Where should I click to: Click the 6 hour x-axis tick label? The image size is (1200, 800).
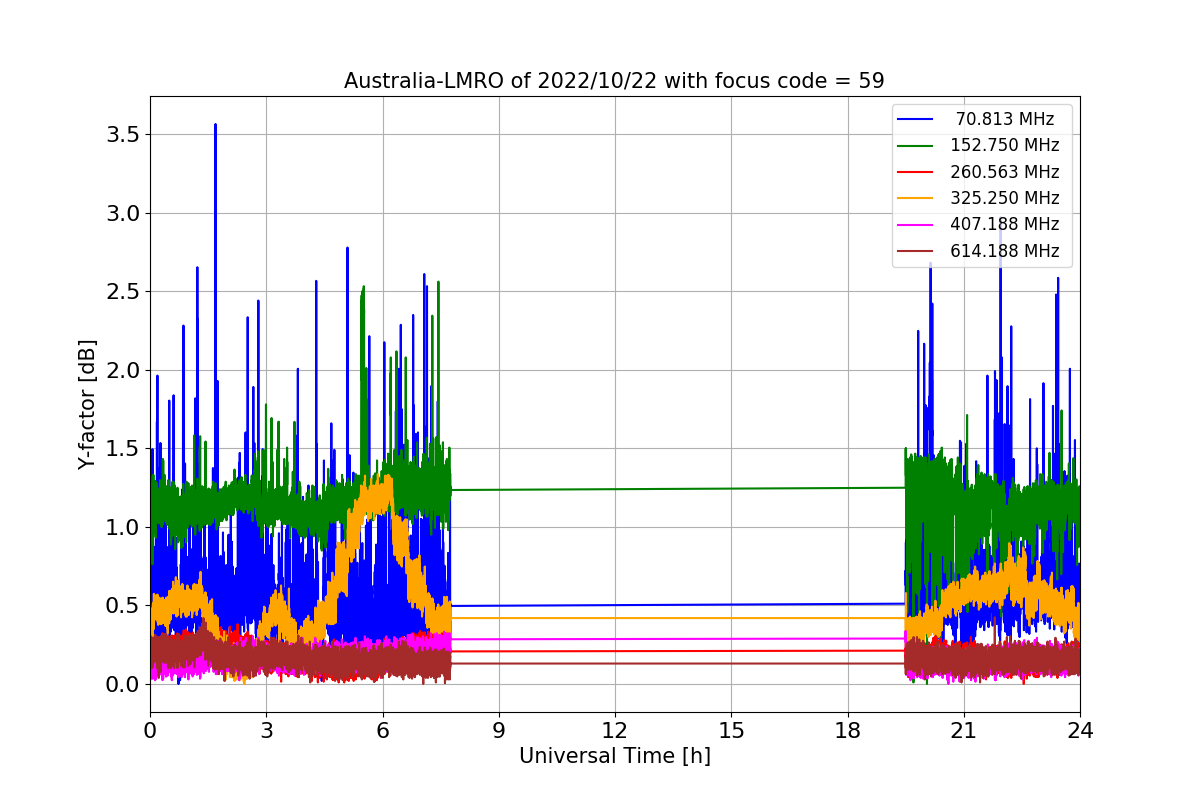point(382,730)
